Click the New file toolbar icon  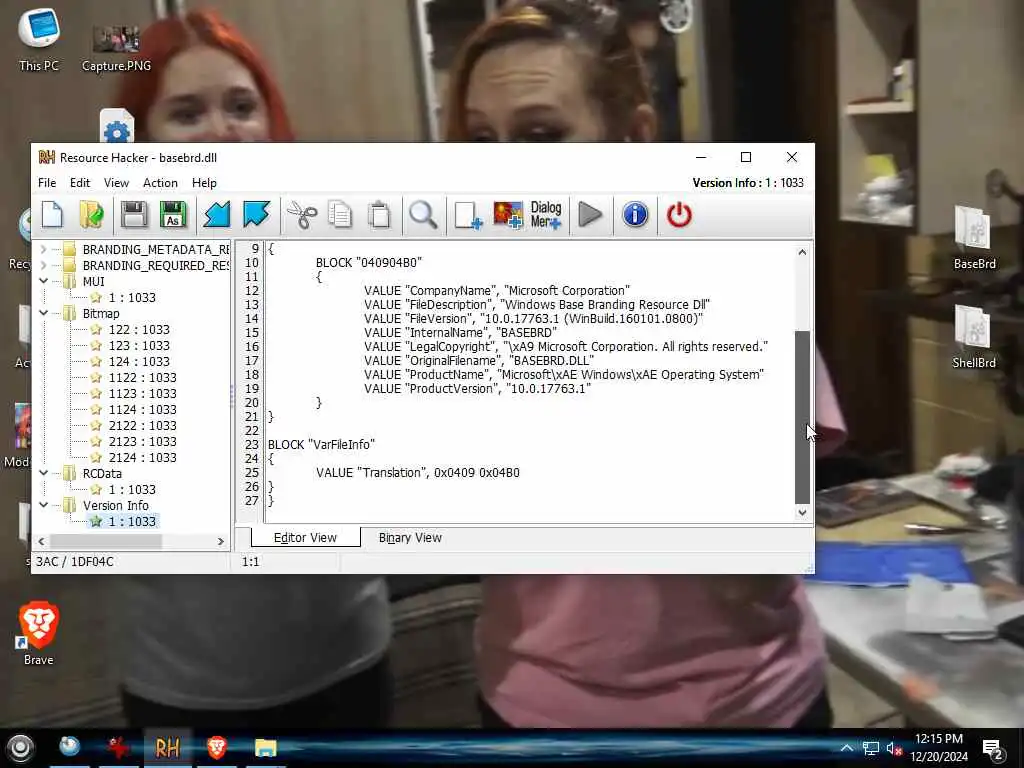click(52, 214)
